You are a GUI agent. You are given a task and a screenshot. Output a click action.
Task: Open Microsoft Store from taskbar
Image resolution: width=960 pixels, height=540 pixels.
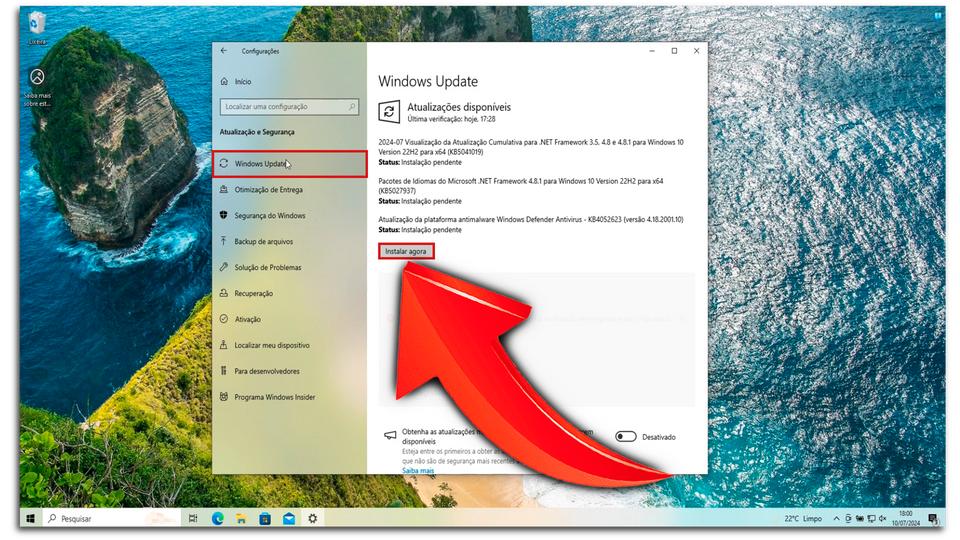click(x=265, y=519)
